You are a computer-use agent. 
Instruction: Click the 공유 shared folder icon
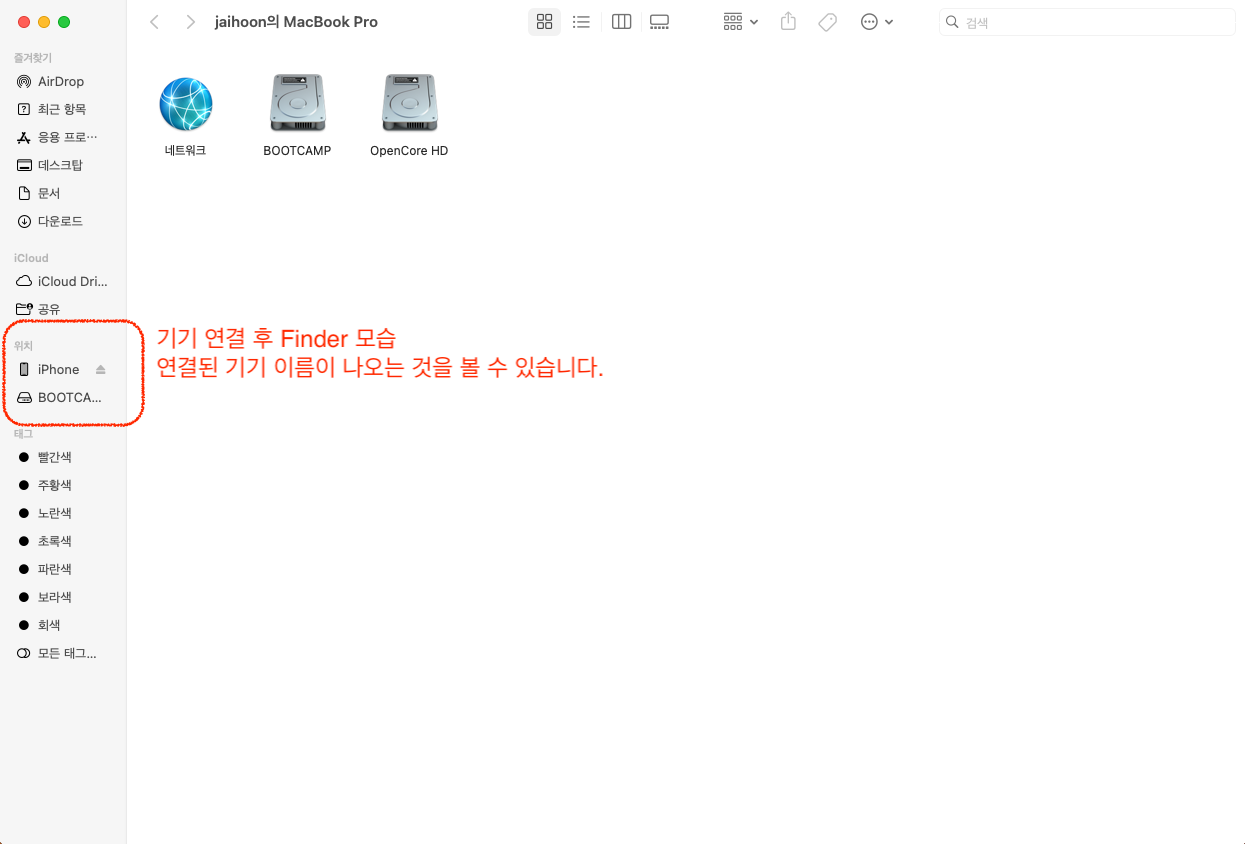pos(25,309)
